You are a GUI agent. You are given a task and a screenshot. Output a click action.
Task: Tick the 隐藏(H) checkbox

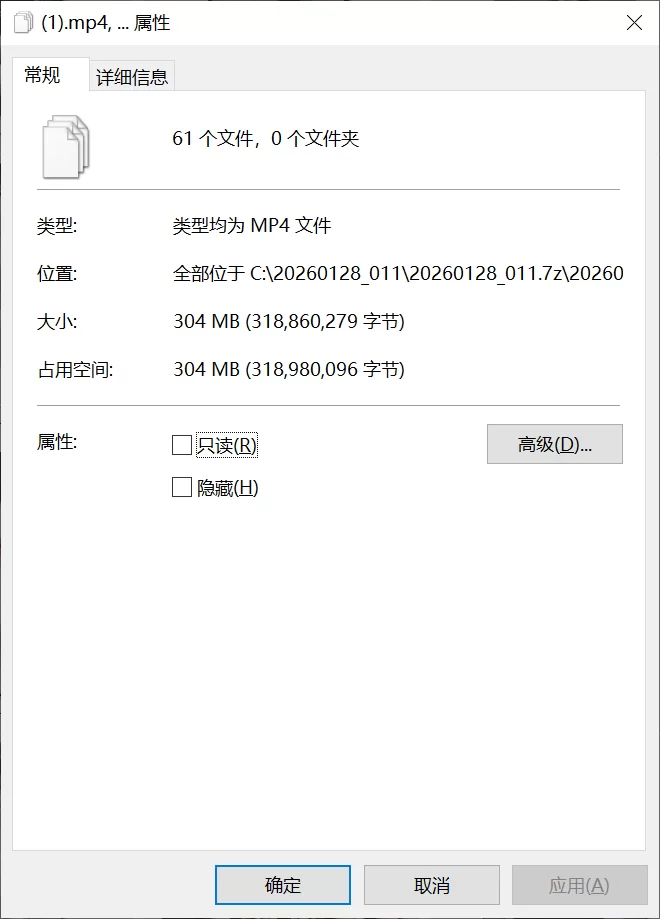[x=182, y=487]
